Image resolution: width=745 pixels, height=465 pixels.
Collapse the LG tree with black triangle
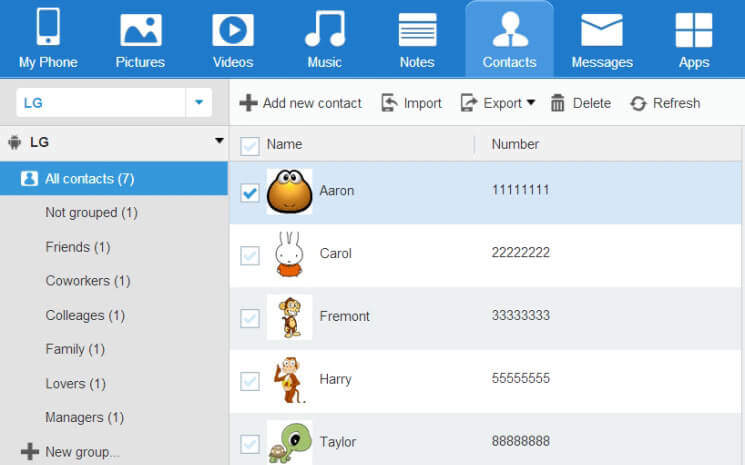tap(219, 141)
